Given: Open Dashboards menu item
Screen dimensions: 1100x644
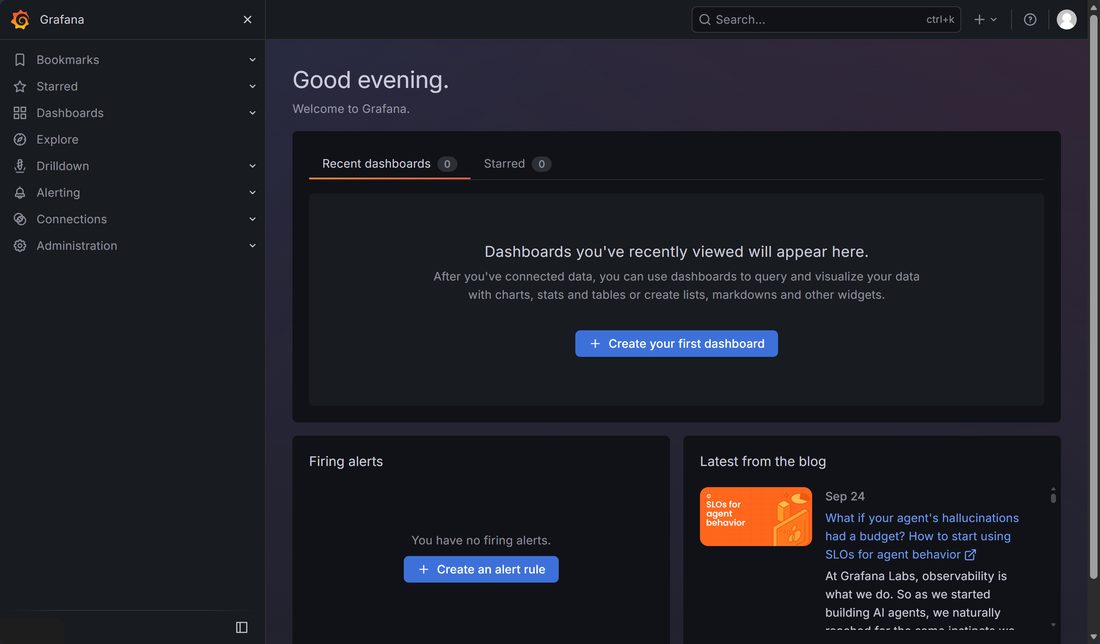Looking at the screenshot, I should [x=69, y=113].
